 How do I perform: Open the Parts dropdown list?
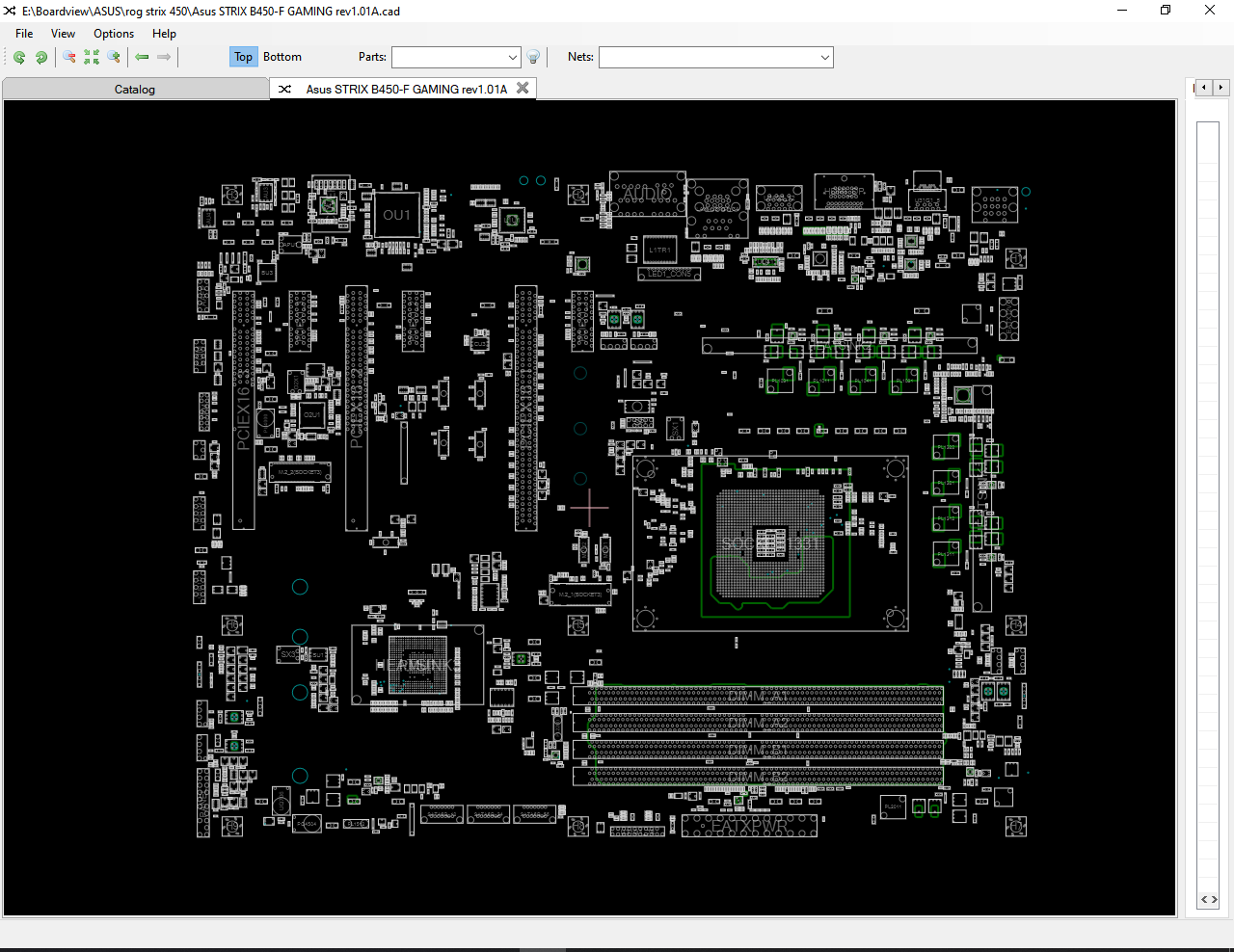click(512, 58)
